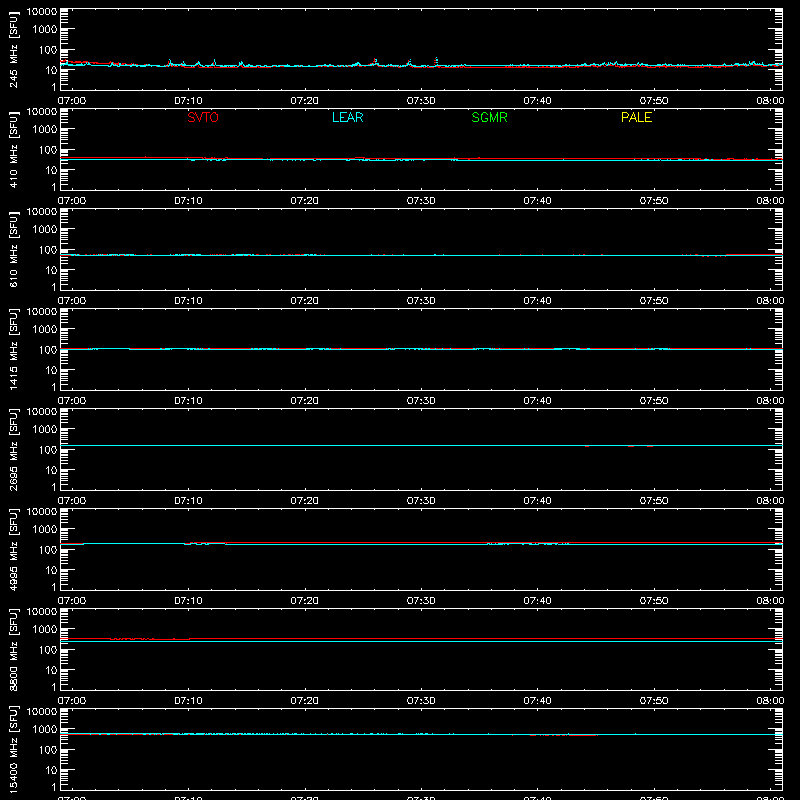Click 07:50 tick label under 410 MHz panel

[x=654, y=201]
